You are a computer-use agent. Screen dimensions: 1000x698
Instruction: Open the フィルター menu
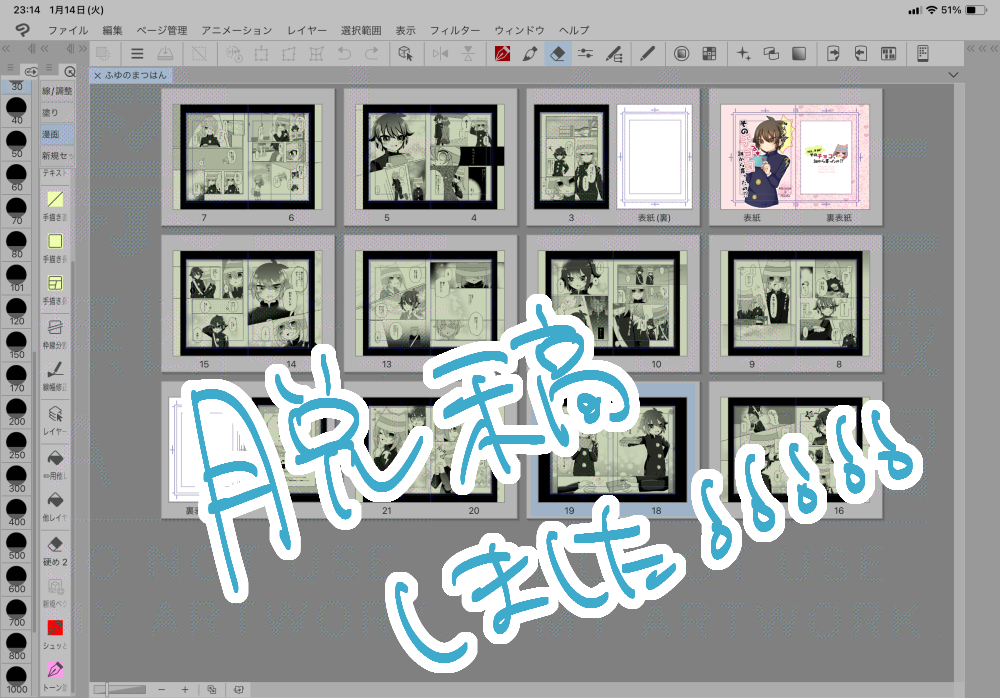[455, 31]
